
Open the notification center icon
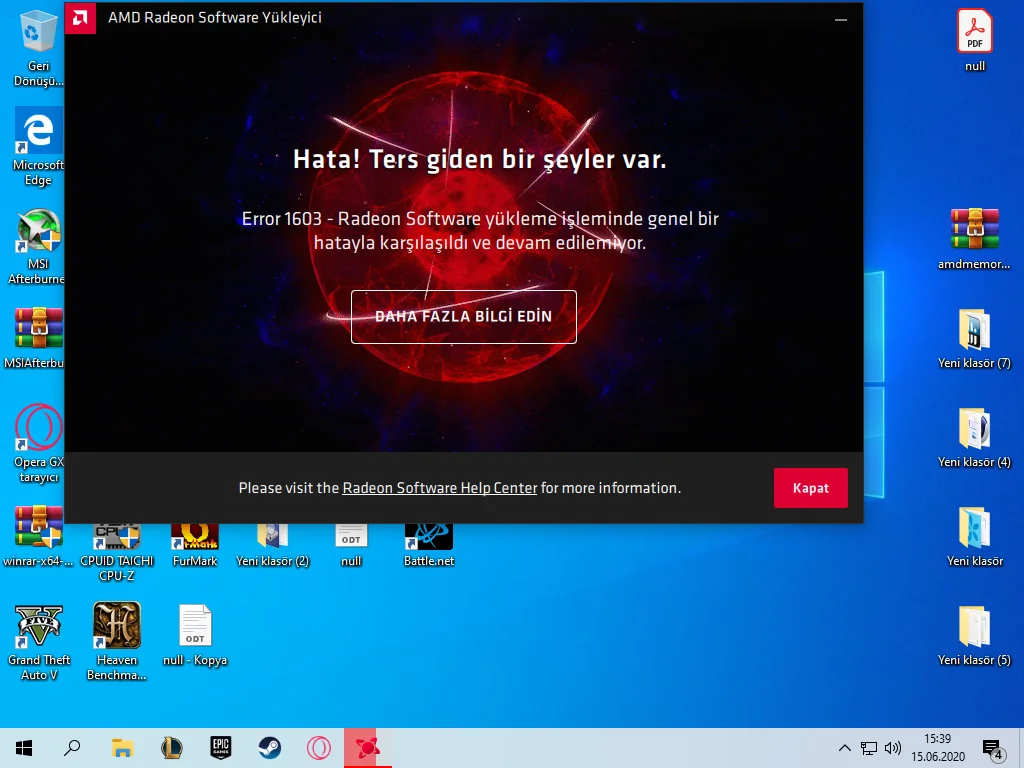coord(993,749)
